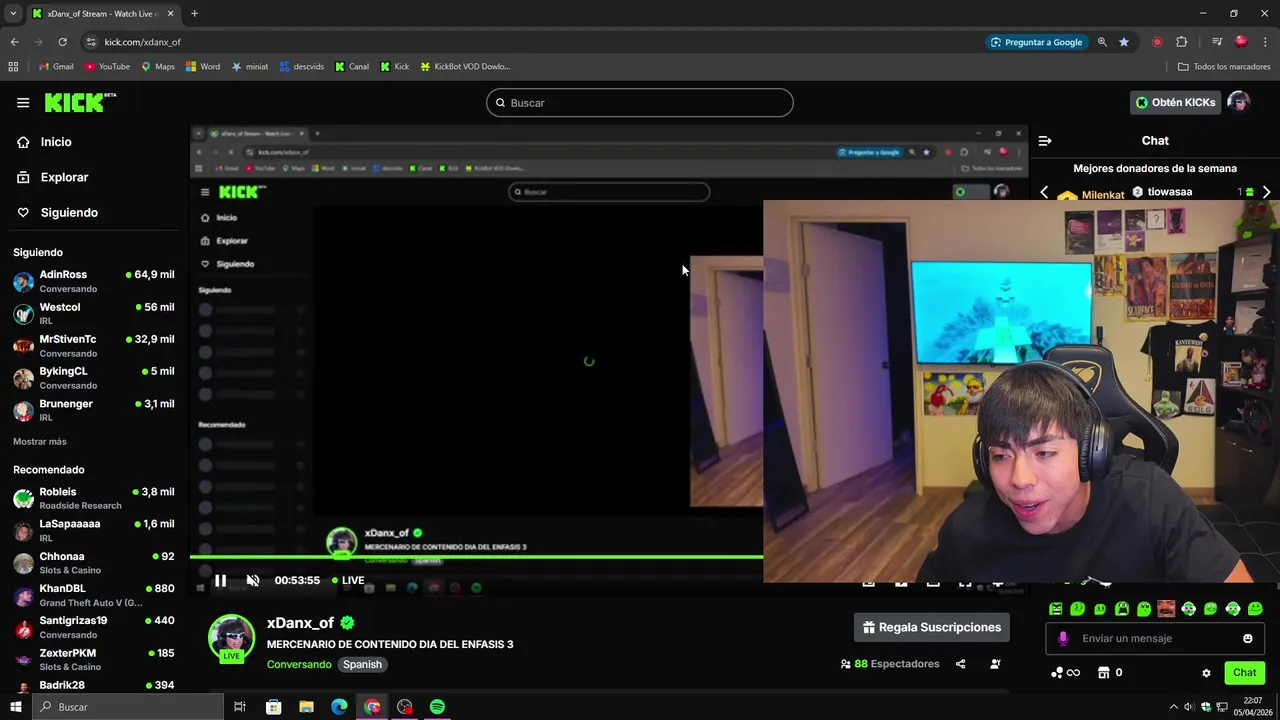1280x720 pixels.
Task: Click the Enviar un mensaje chat field
Action: [x=1155, y=638]
